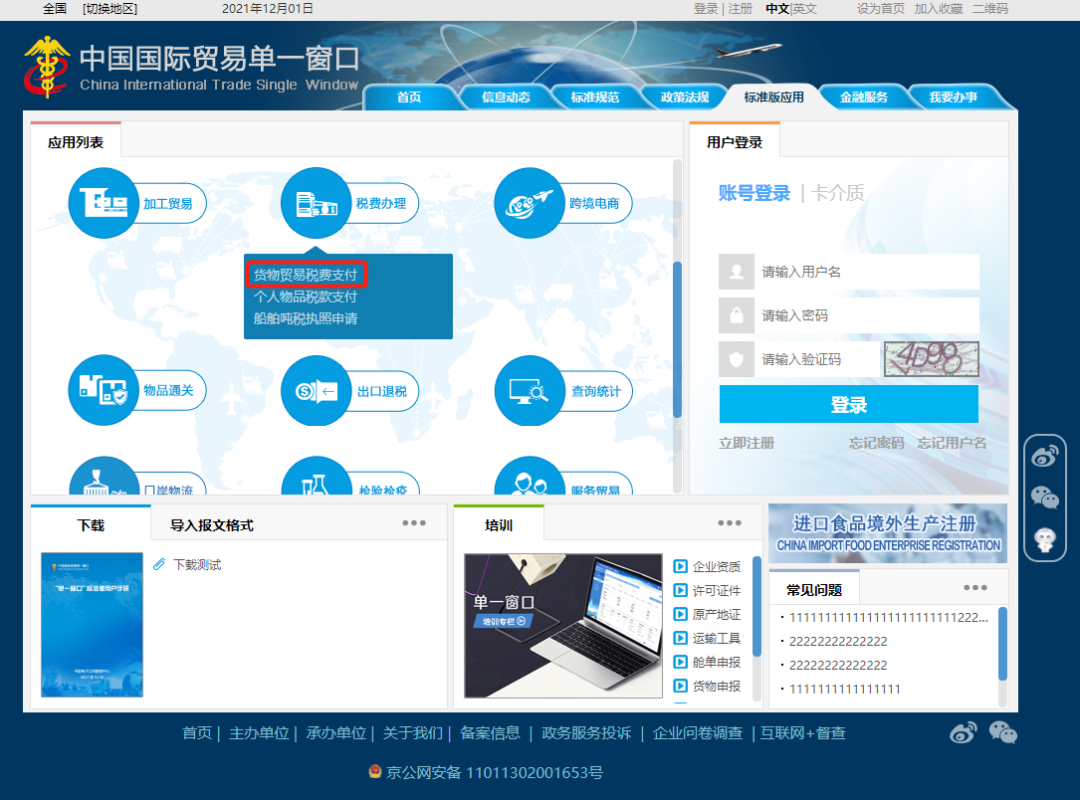Open 货物贸易税费支付 from the menu
This screenshot has width=1080, height=800.
(306, 273)
